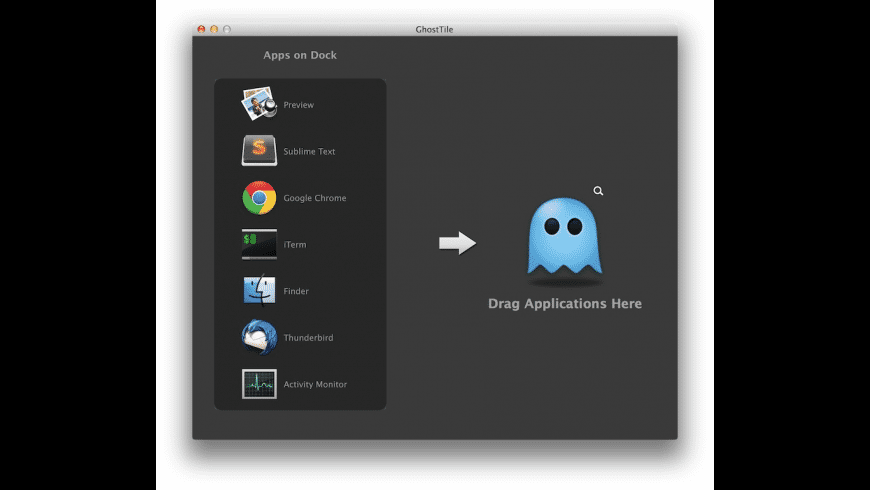Select the "Google Chrome" text entry
Viewport: 870px width, 490px height.
[x=314, y=198]
